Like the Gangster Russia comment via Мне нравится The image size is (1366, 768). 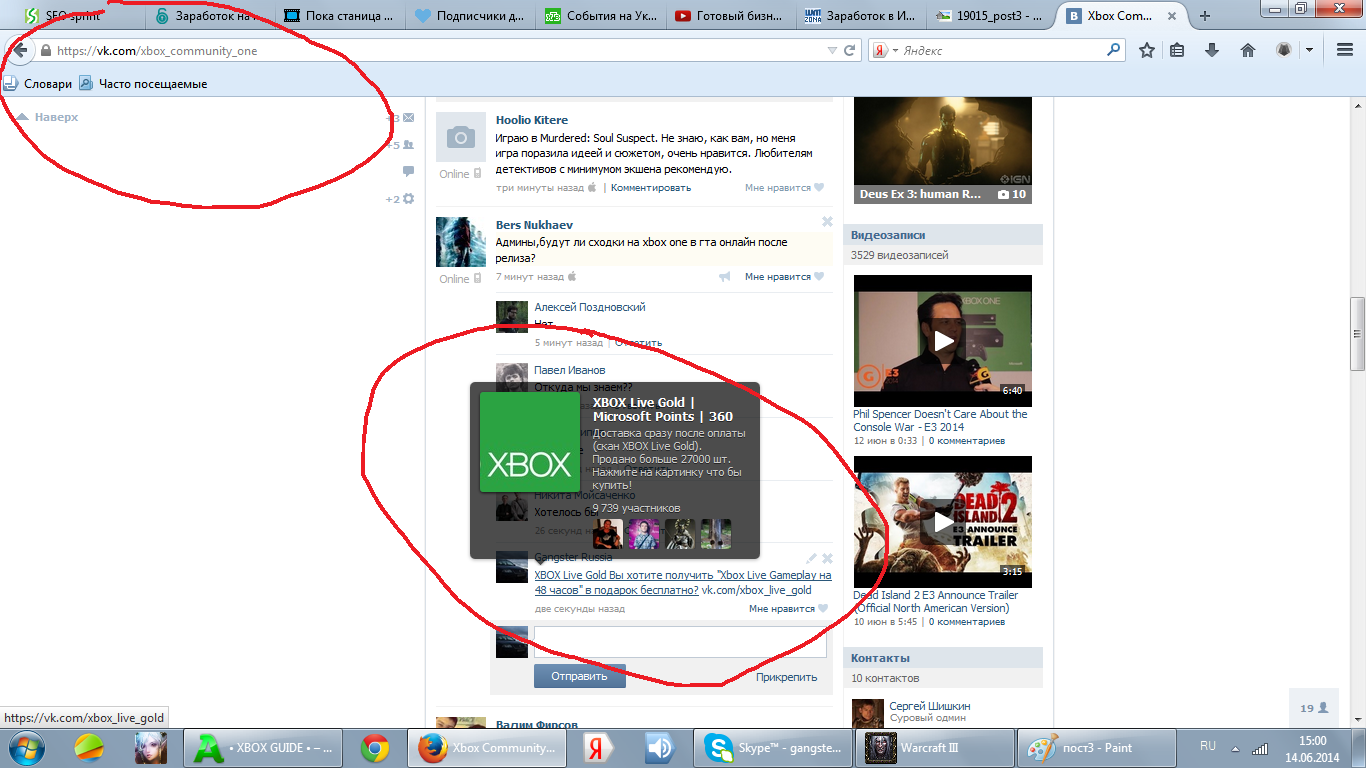(788, 608)
